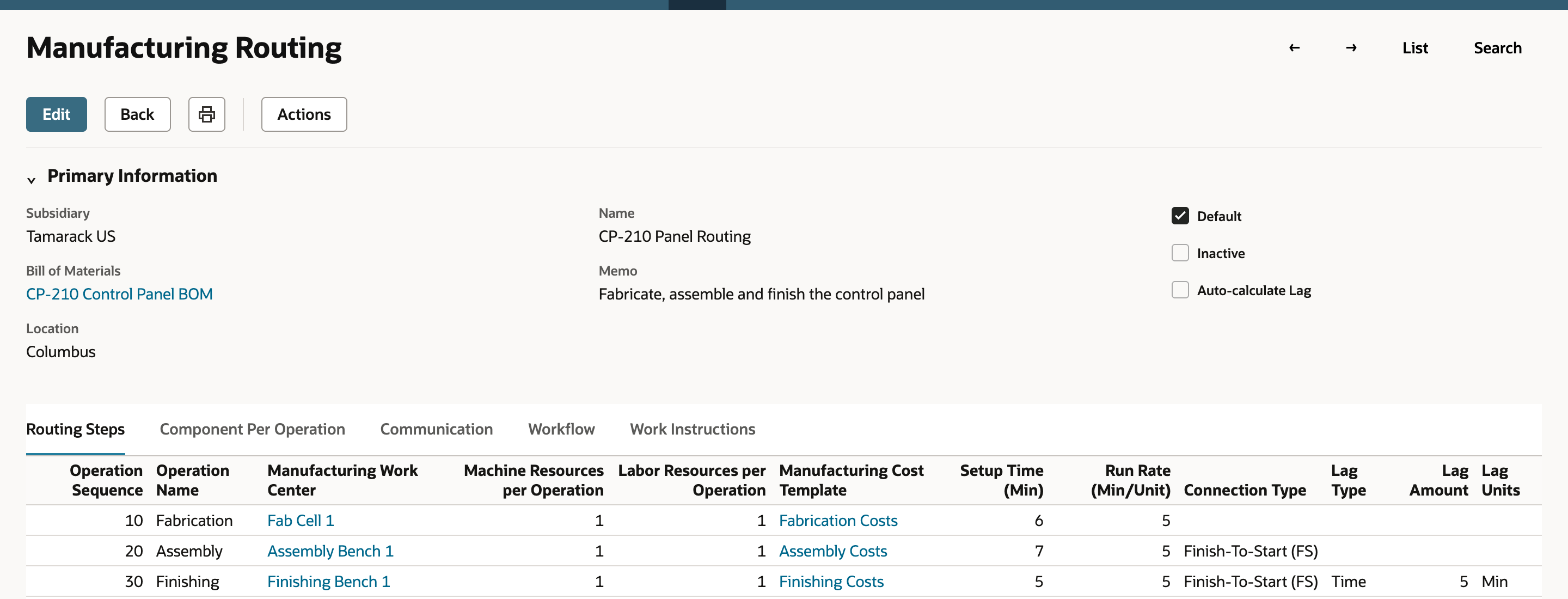1568x599 pixels.
Task: Open Finishing Costs template link
Action: click(x=831, y=582)
